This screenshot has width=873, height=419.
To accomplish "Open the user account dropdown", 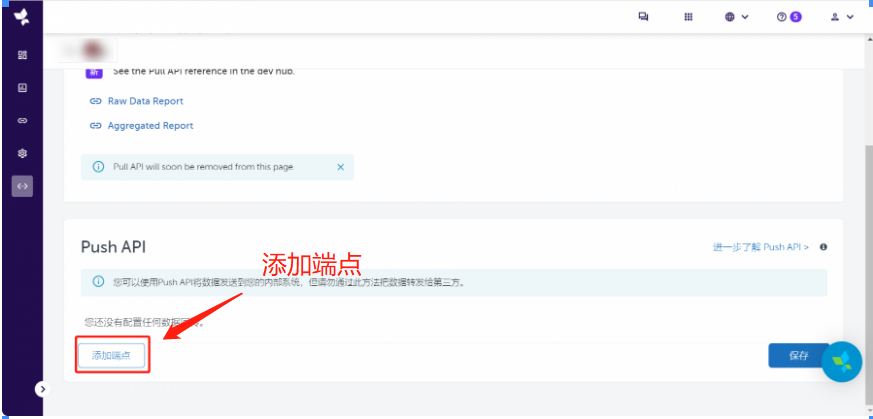I will click(842, 17).
